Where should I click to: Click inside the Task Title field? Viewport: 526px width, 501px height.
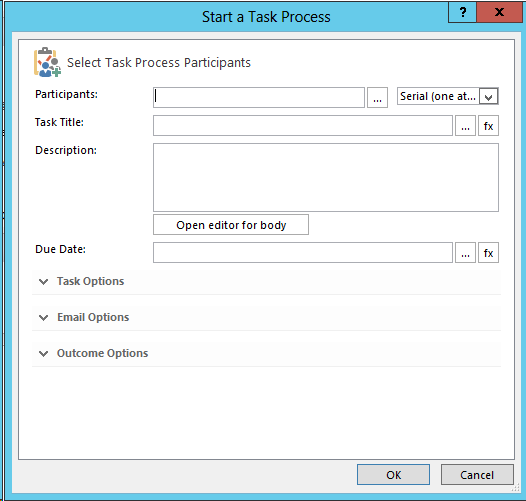tap(303, 126)
